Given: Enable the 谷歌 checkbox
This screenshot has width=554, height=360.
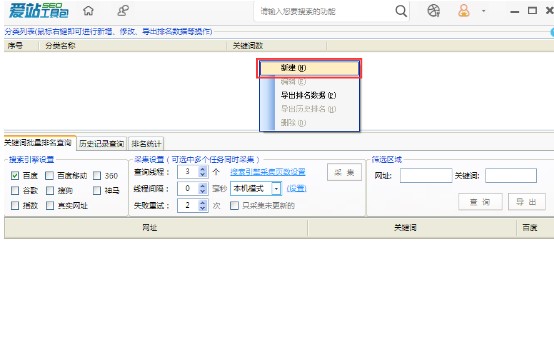Looking at the screenshot, I should pos(15,191).
